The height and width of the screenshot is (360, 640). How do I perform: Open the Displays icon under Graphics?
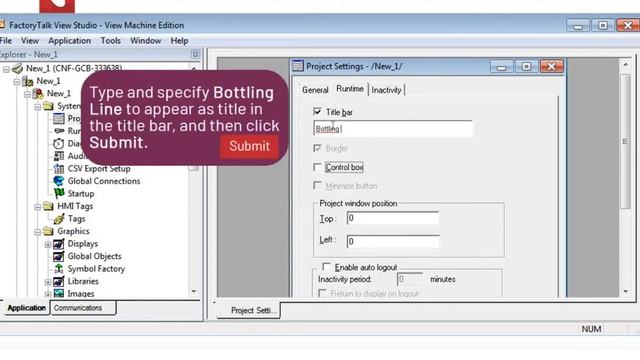pos(59,244)
